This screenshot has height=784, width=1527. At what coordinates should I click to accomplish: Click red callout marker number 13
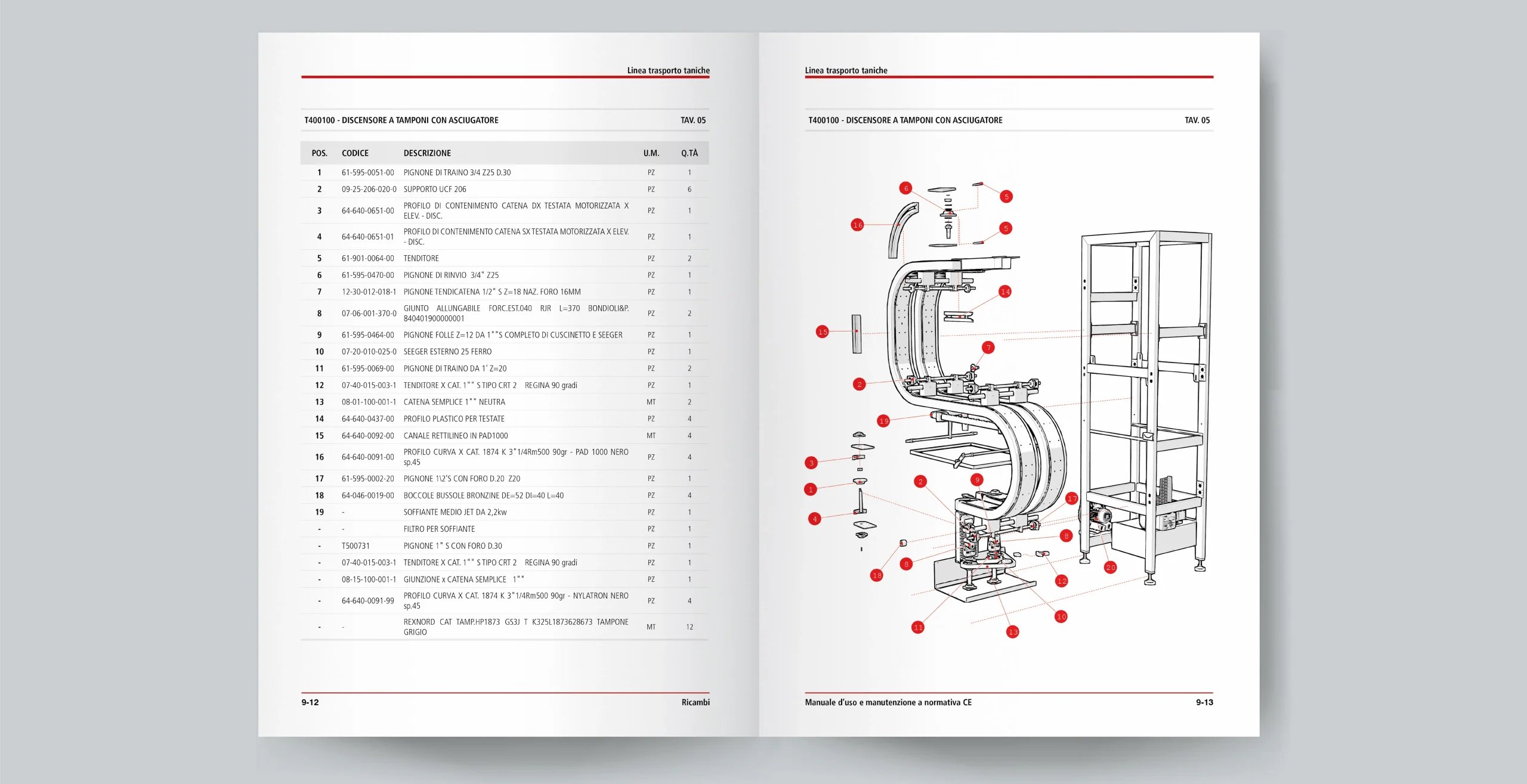pyautogui.click(x=1013, y=631)
